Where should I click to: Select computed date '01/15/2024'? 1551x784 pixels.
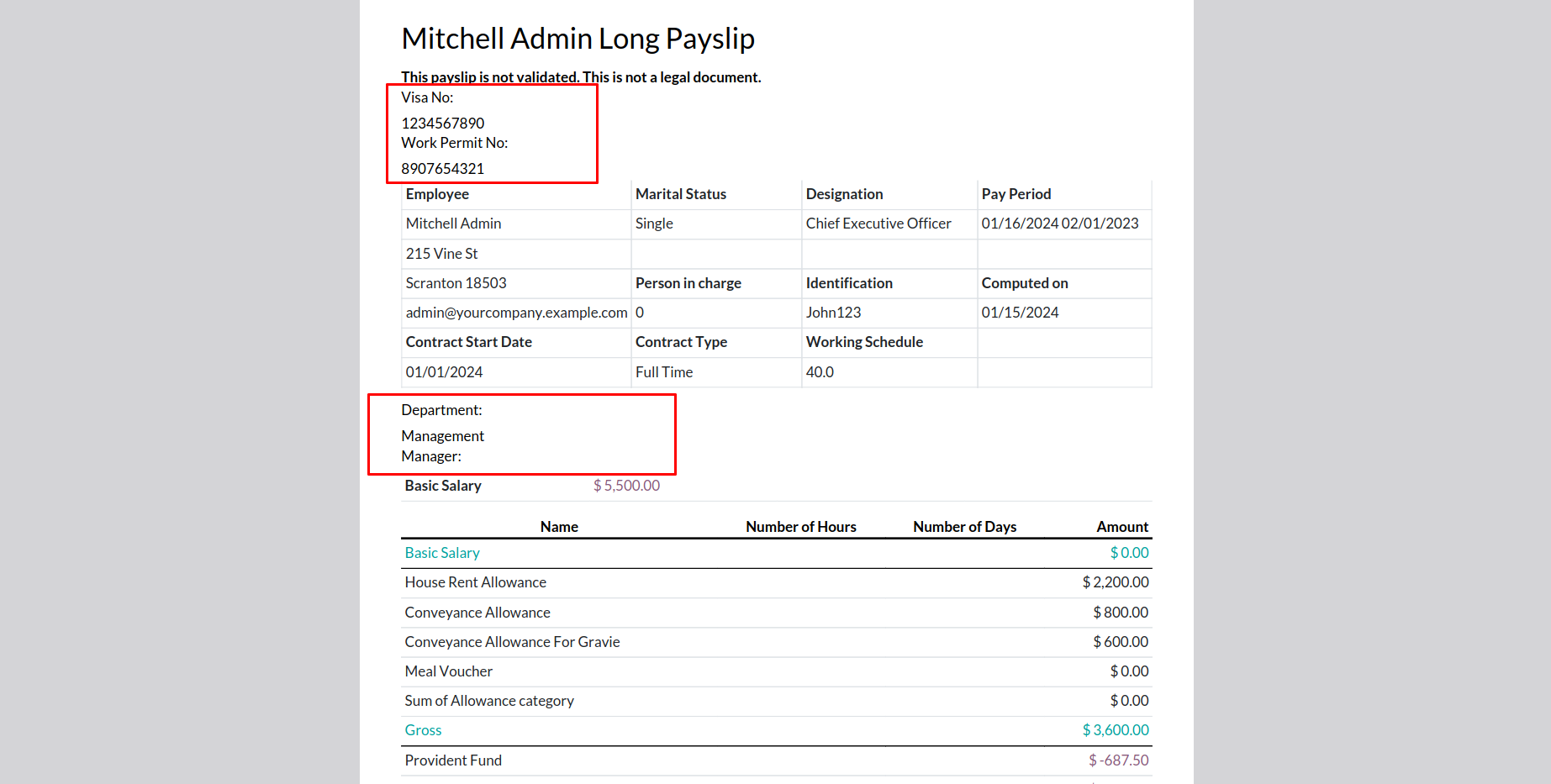coord(1020,313)
